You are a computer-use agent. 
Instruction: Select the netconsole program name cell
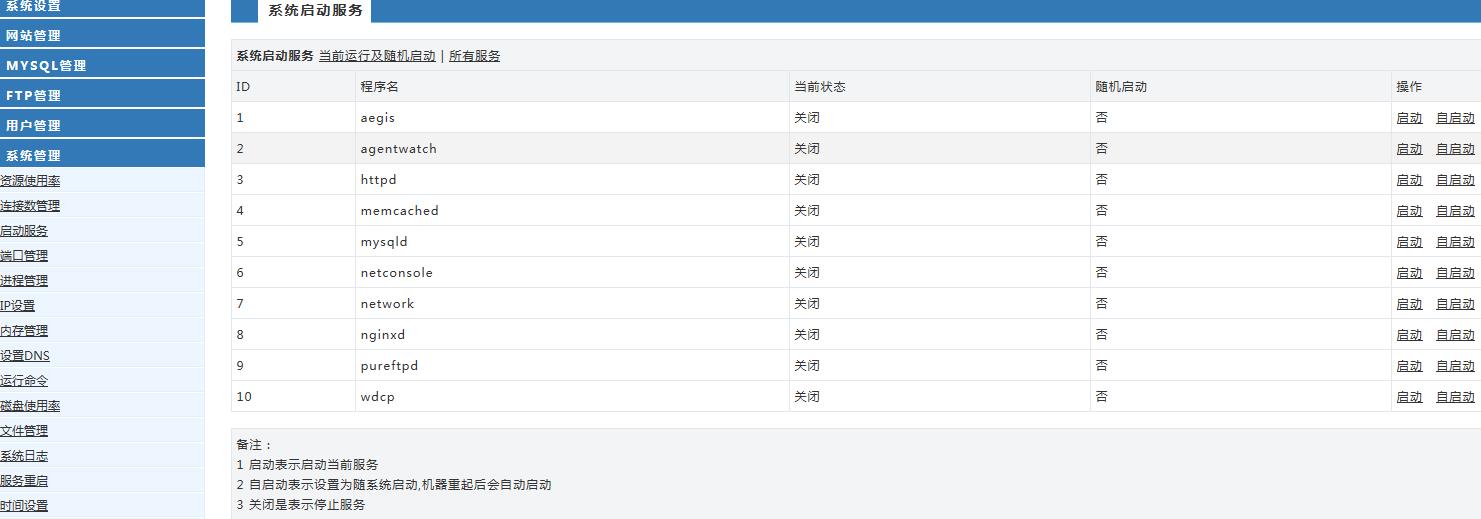(572, 273)
